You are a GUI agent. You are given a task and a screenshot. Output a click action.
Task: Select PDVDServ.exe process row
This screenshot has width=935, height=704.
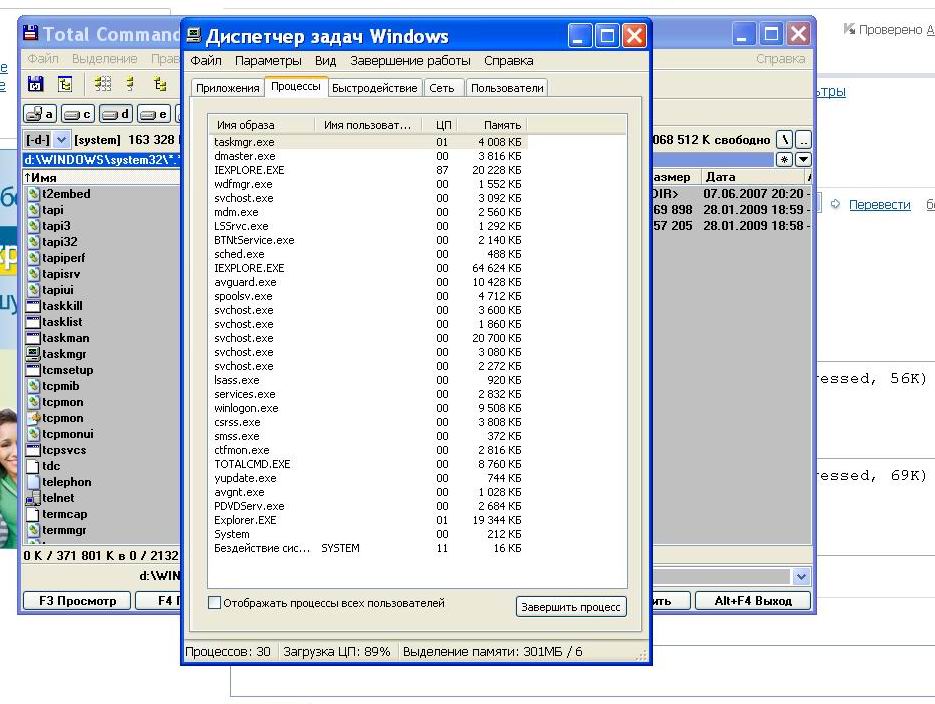click(369, 506)
